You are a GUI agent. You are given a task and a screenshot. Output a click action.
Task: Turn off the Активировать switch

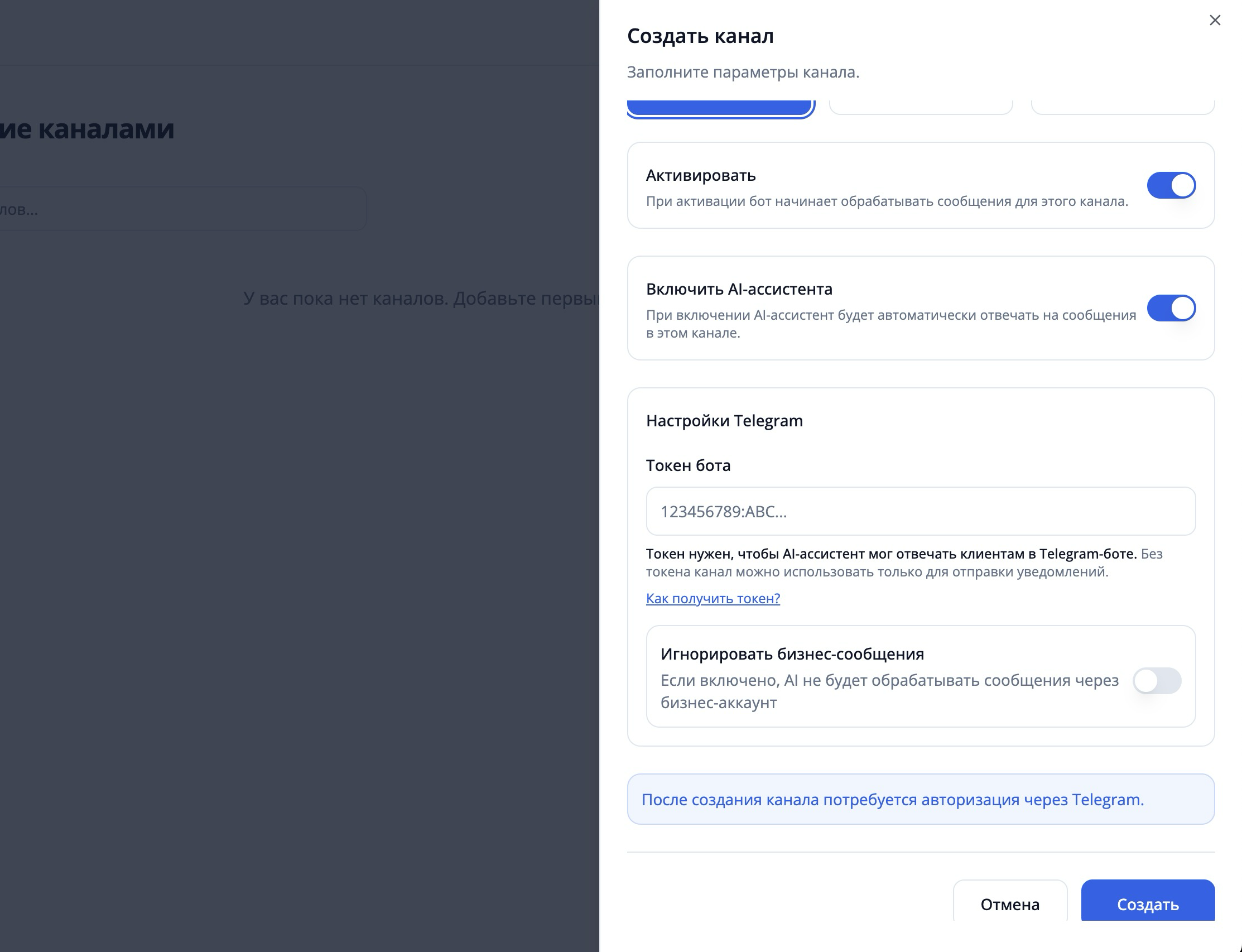click(x=1171, y=185)
